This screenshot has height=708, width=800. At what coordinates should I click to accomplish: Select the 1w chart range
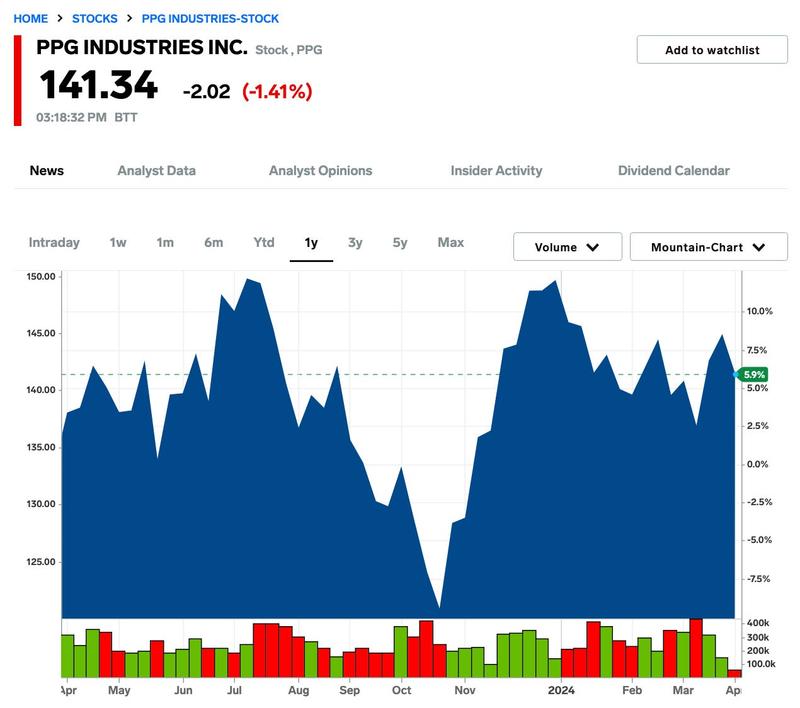coord(118,242)
